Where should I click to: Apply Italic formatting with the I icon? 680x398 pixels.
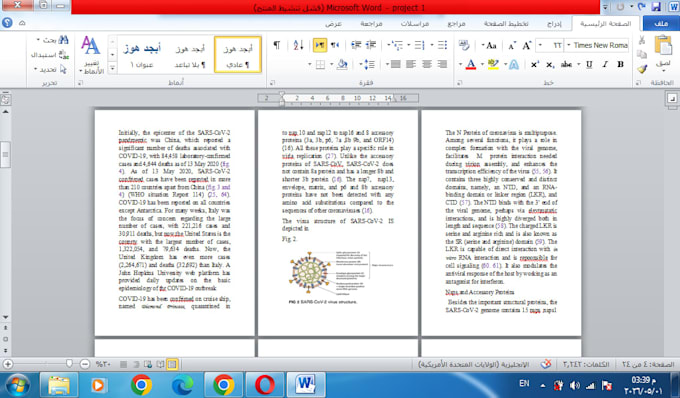[x=605, y=65]
